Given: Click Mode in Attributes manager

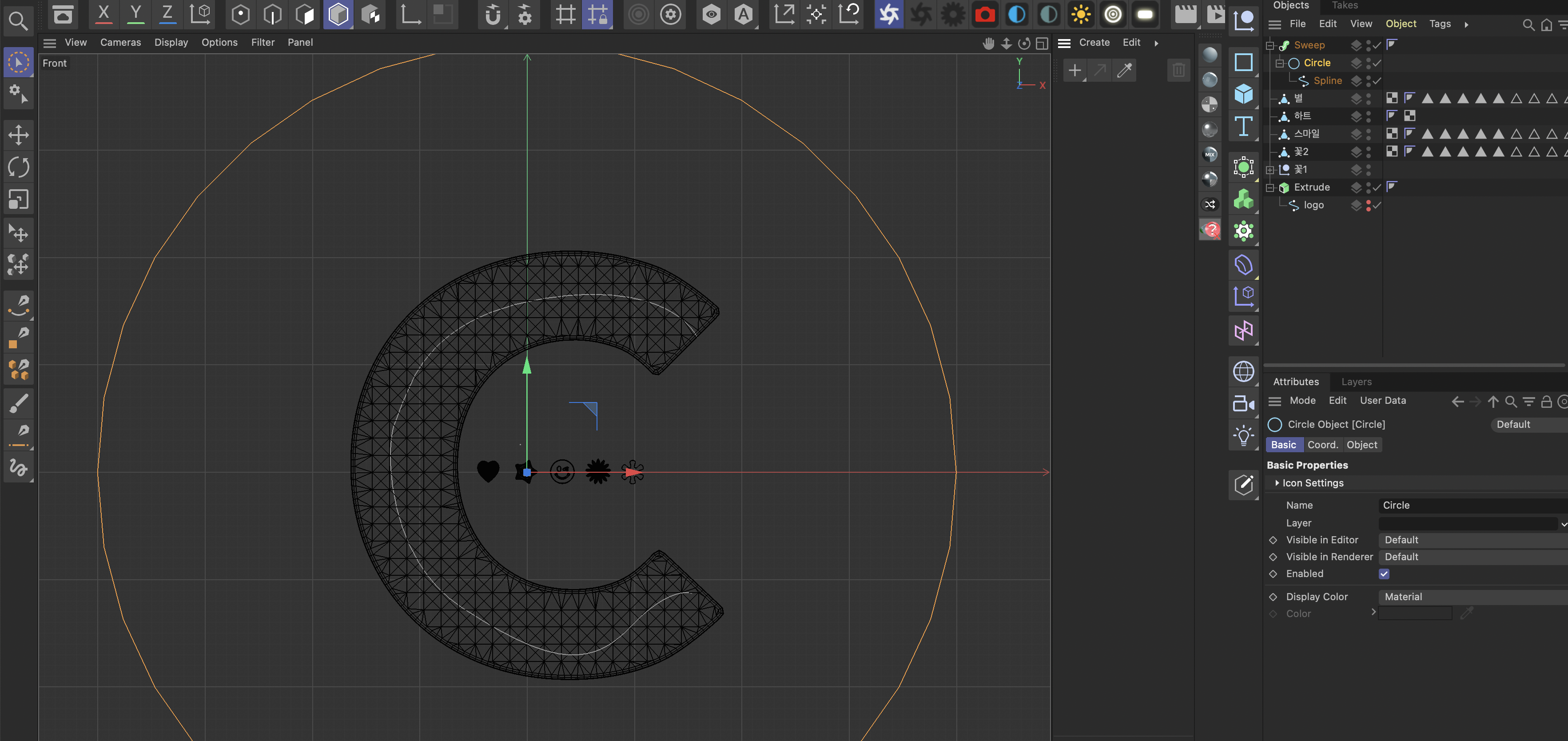Looking at the screenshot, I should [1302, 401].
